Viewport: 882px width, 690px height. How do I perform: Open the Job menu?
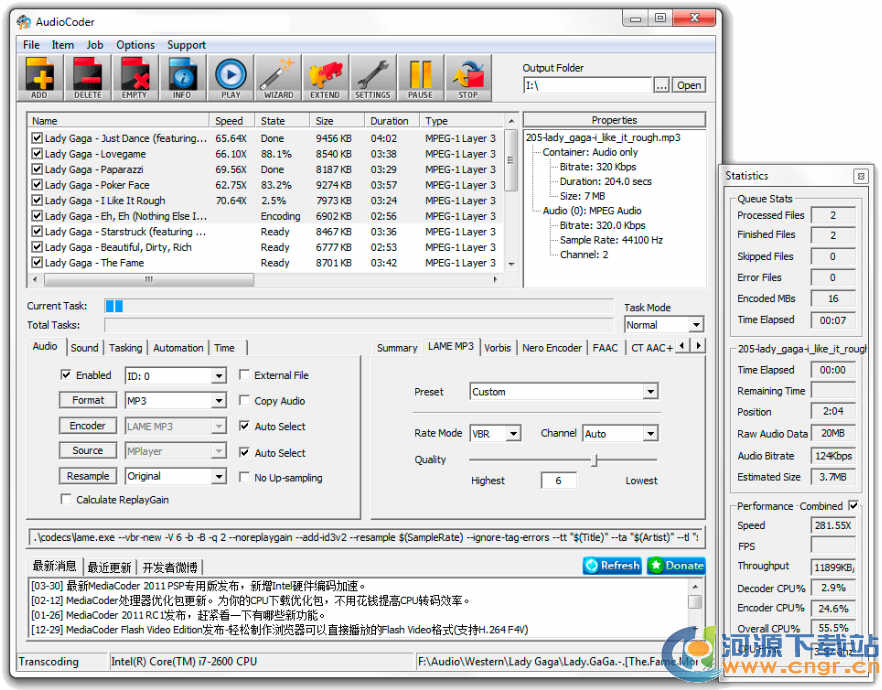[x=94, y=45]
